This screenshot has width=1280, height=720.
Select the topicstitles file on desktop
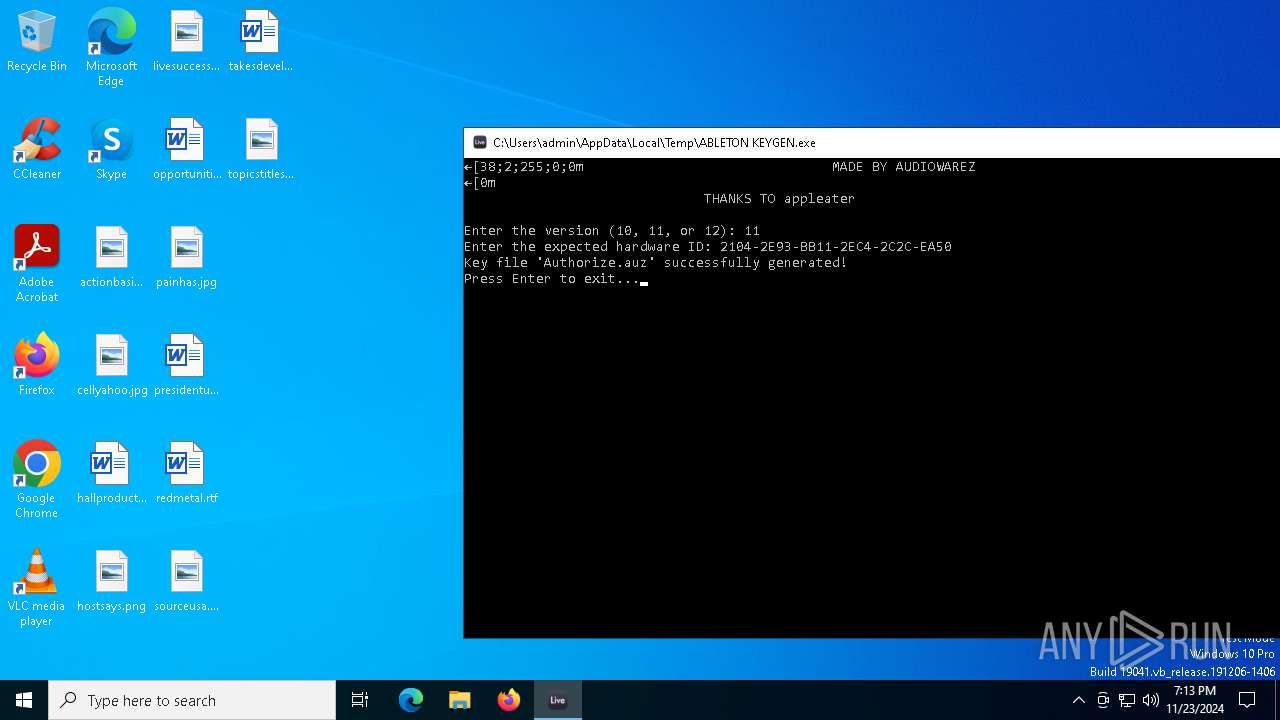(260, 150)
